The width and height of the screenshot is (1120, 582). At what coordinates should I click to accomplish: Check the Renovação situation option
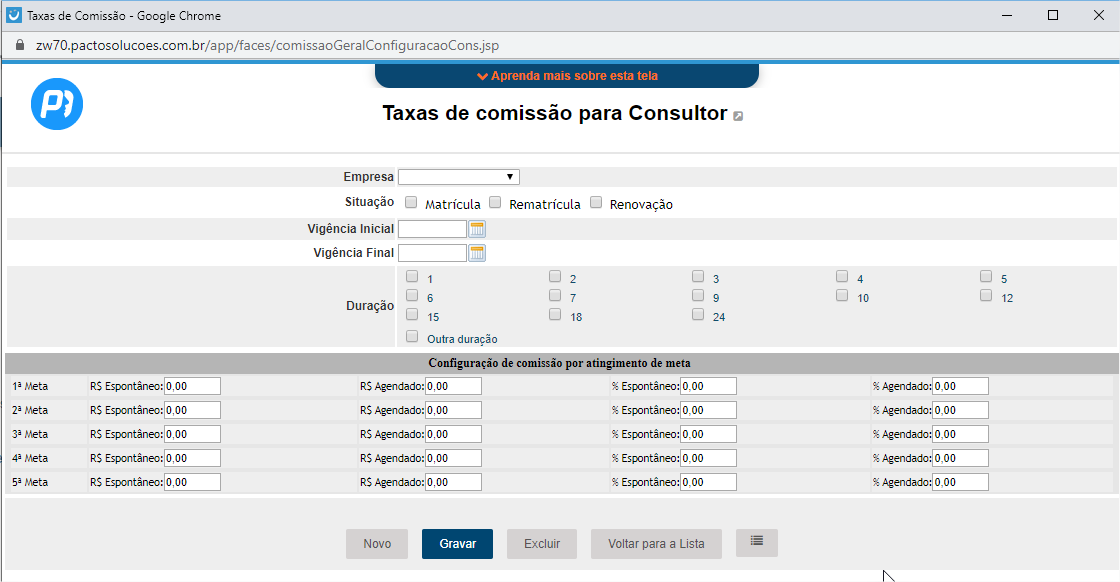click(x=596, y=203)
